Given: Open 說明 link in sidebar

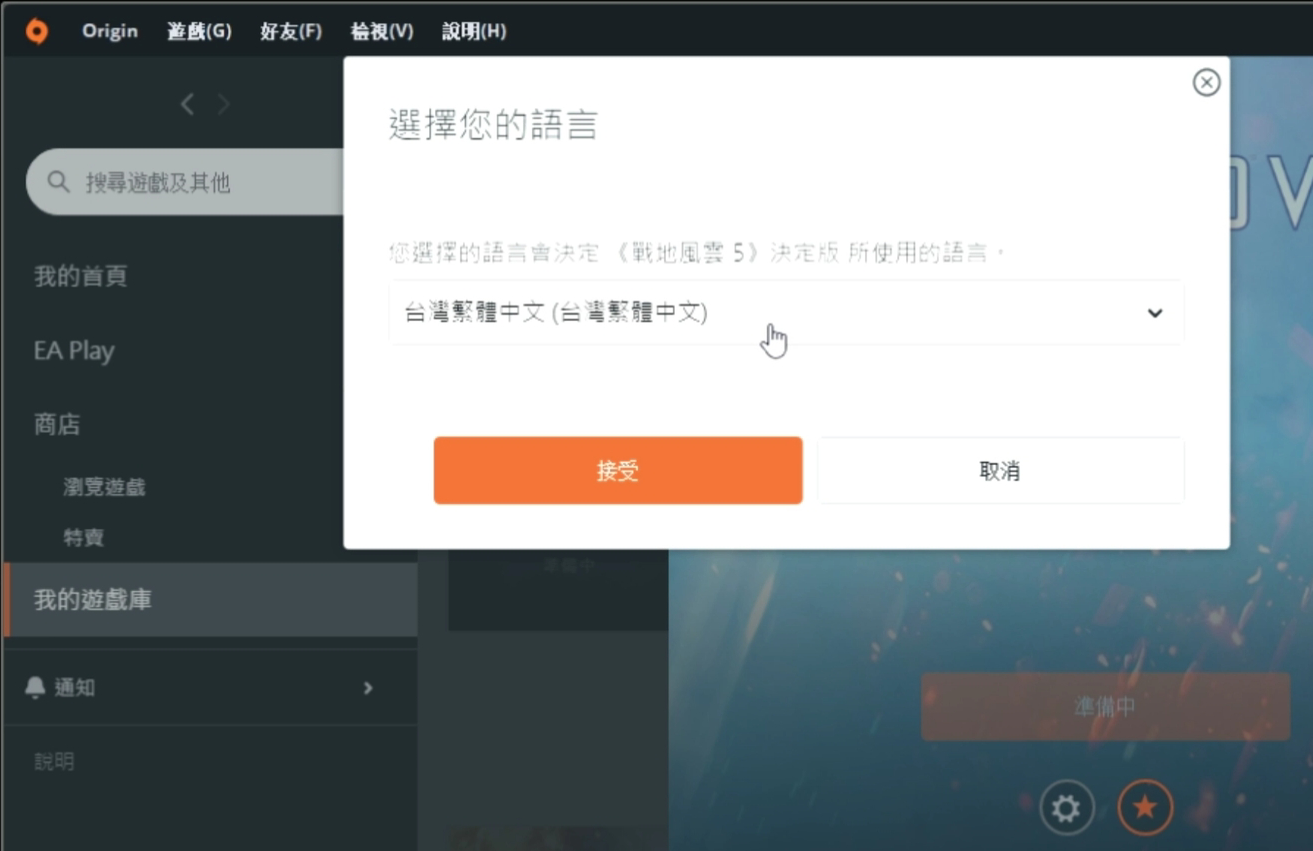Looking at the screenshot, I should point(54,762).
